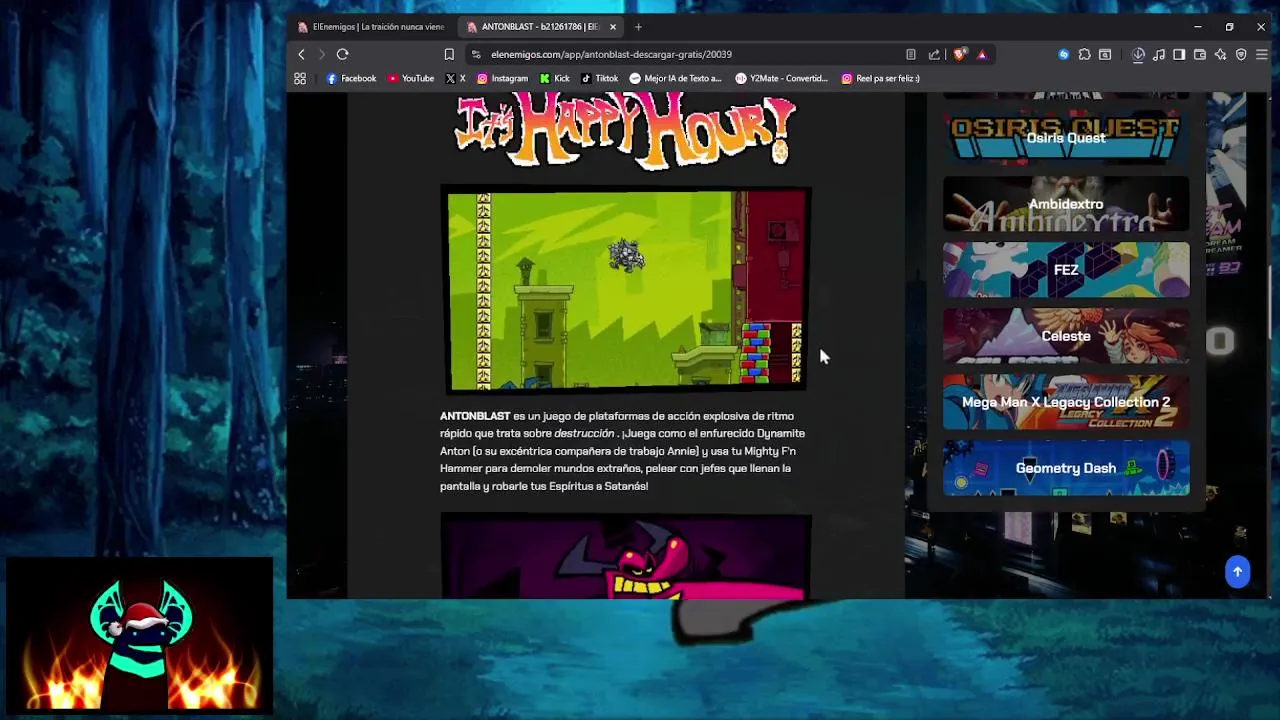Open the media control music note icon

click(x=1159, y=54)
